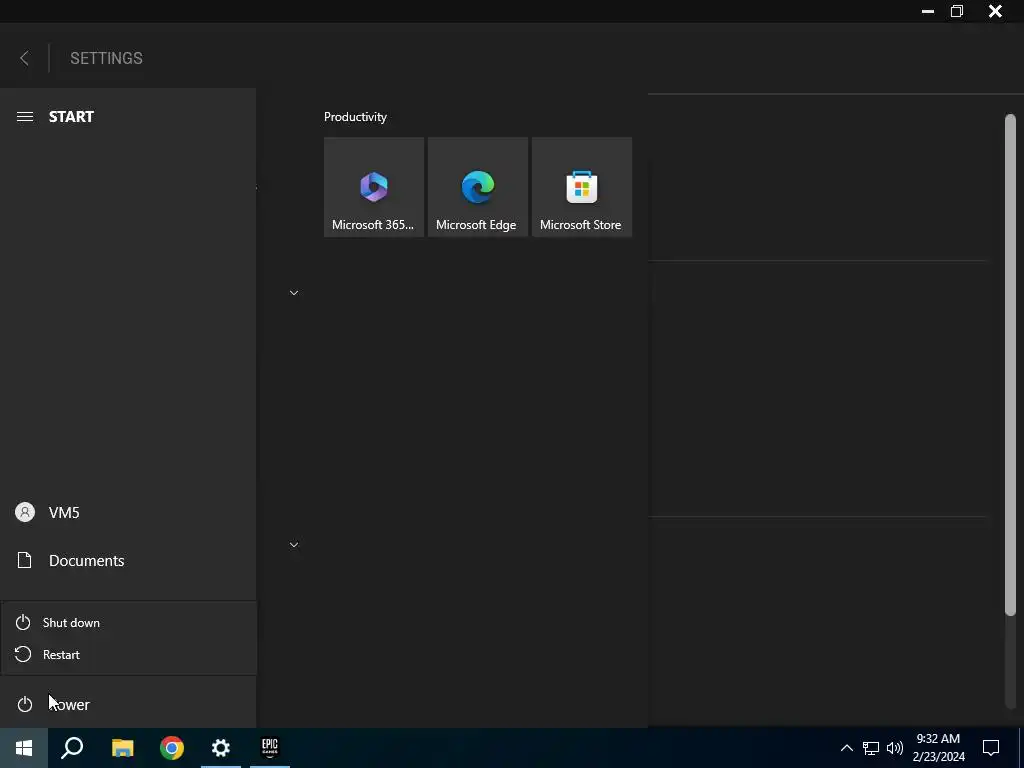
Task: Launch Google Chrome from taskbar
Action: coord(172,748)
